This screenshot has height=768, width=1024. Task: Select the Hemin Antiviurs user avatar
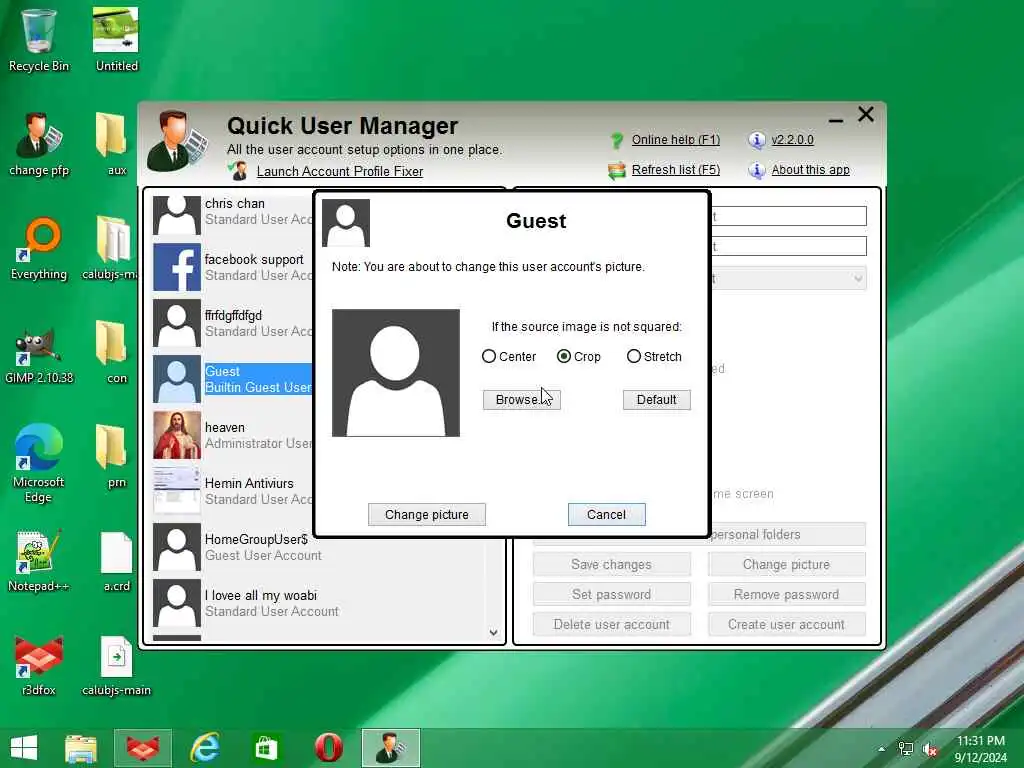click(176, 491)
